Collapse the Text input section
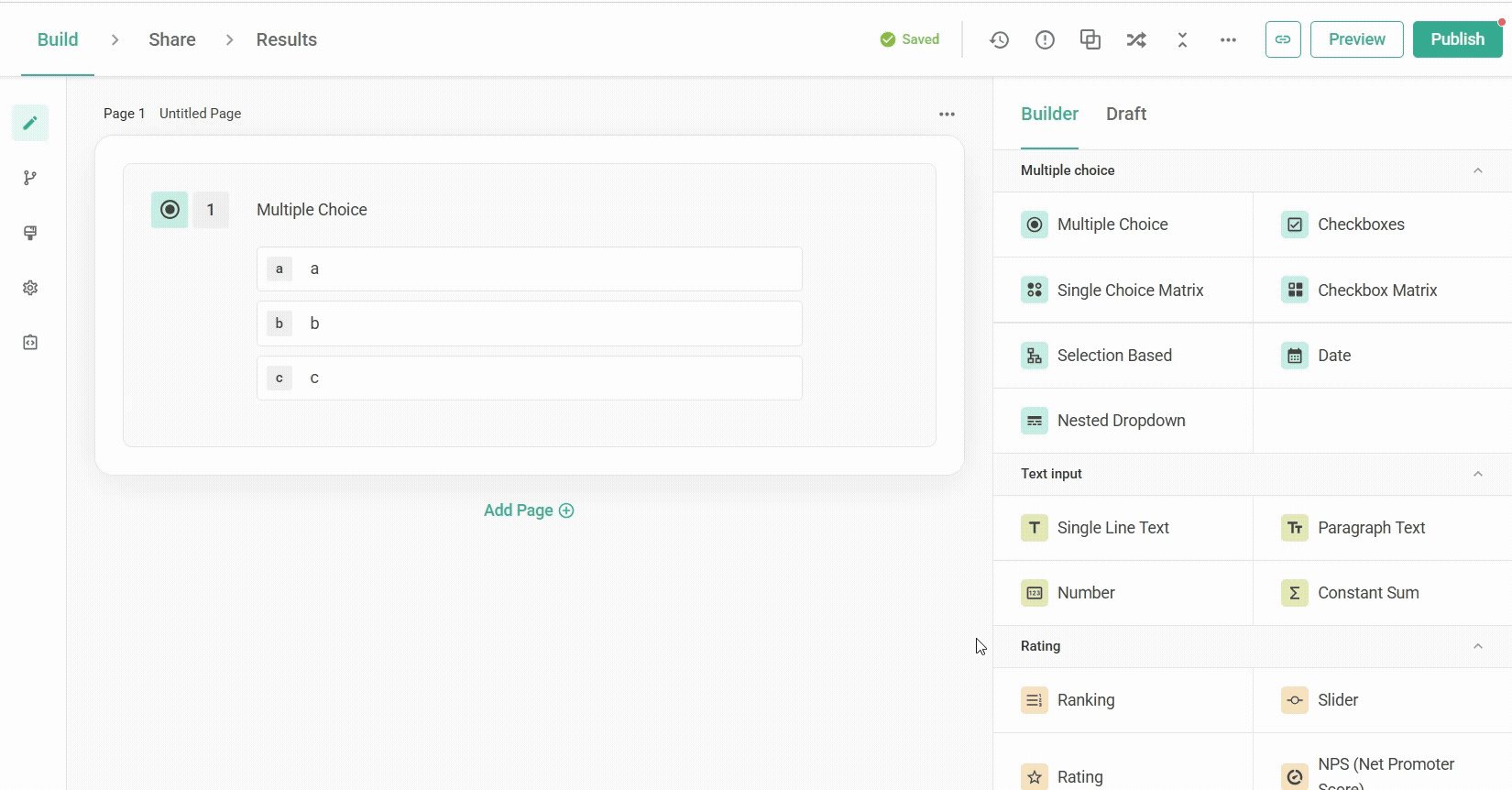This screenshot has width=1512, height=790. [1477, 474]
